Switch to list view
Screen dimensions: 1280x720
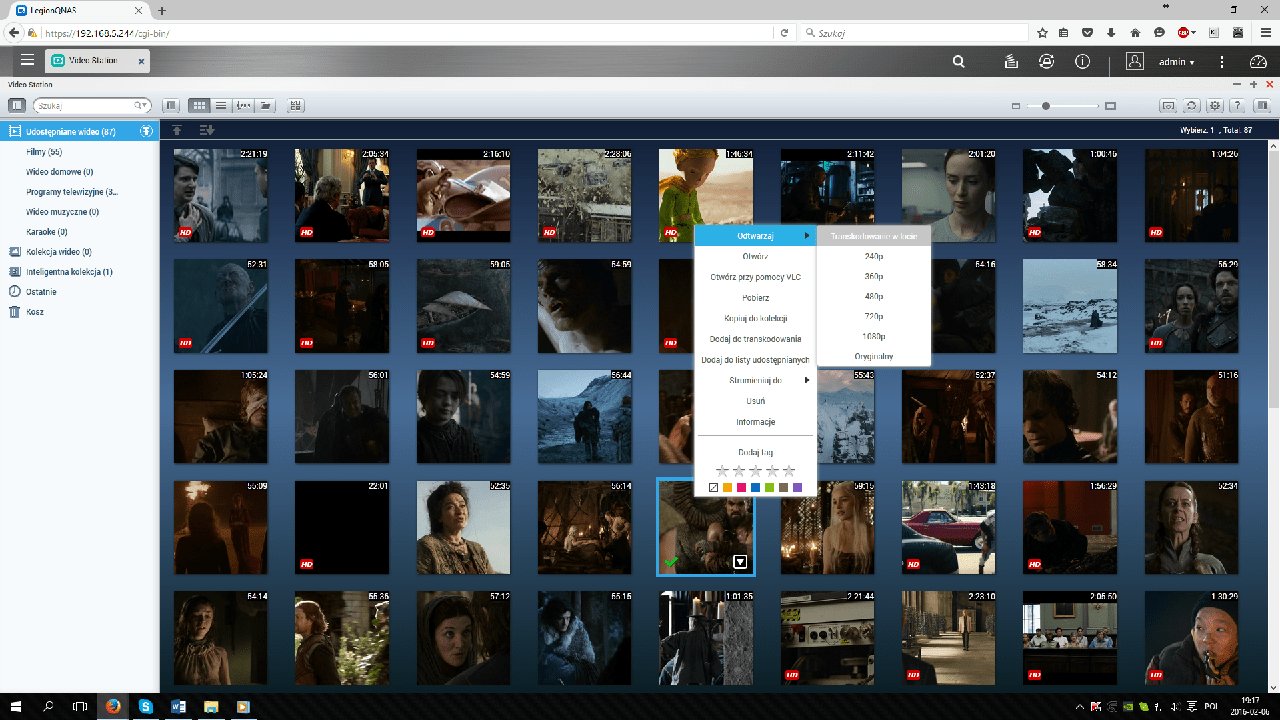[221, 105]
